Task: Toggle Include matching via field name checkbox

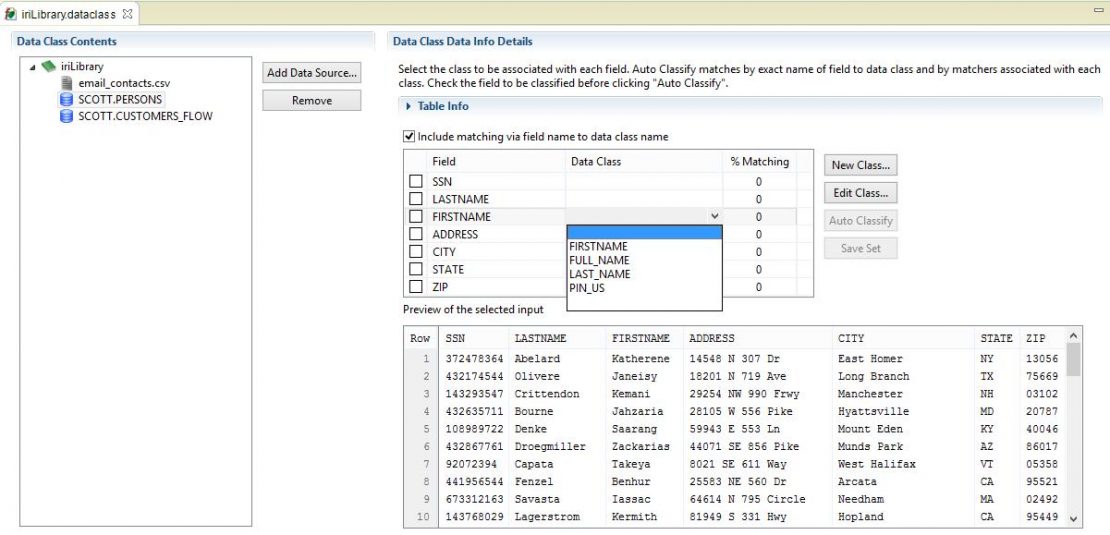Action: 408,137
